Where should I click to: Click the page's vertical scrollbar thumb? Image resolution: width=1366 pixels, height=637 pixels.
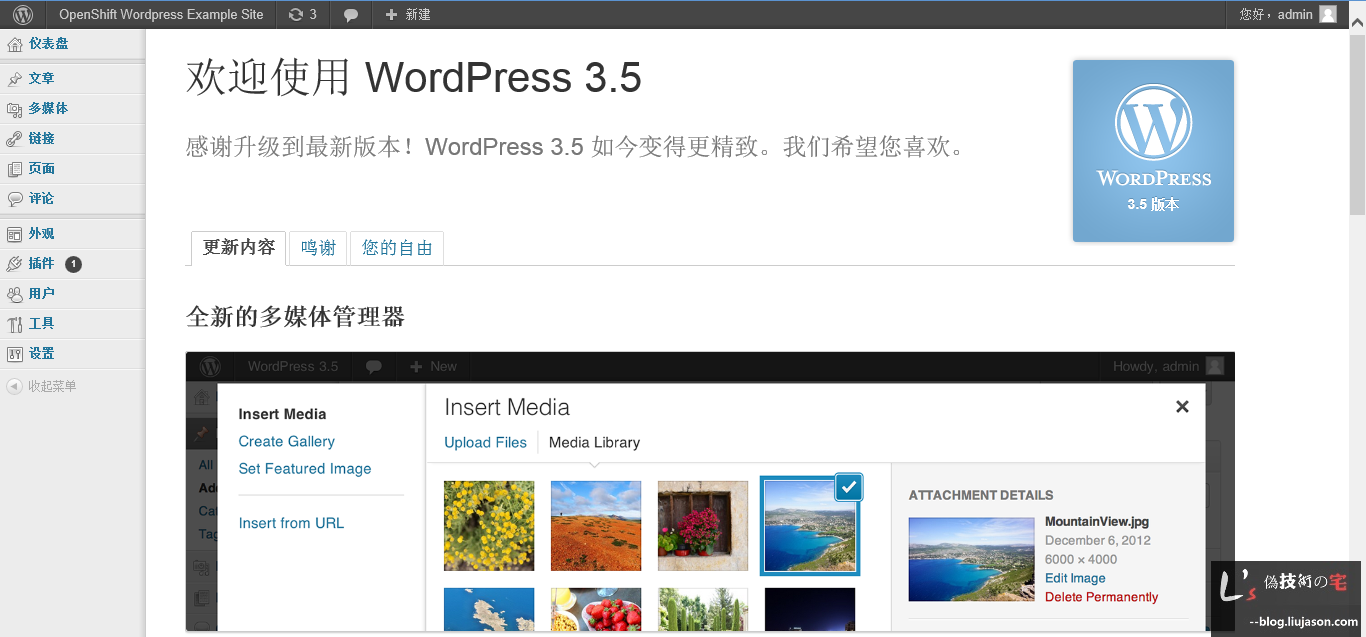[1357, 126]
